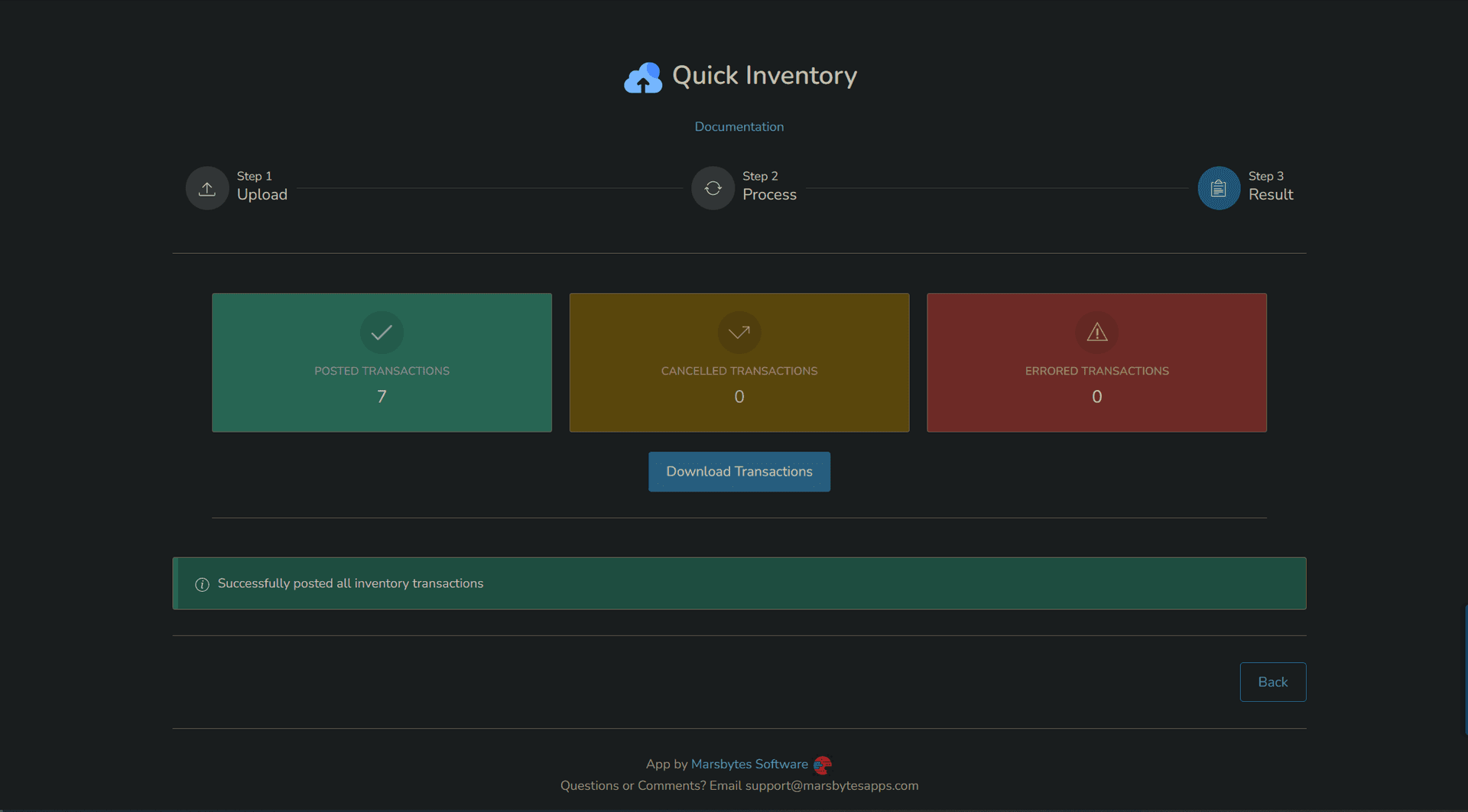Click the Step 2 Process refresh icon
Screen dimensions: 1468x812
coord(713,188)
